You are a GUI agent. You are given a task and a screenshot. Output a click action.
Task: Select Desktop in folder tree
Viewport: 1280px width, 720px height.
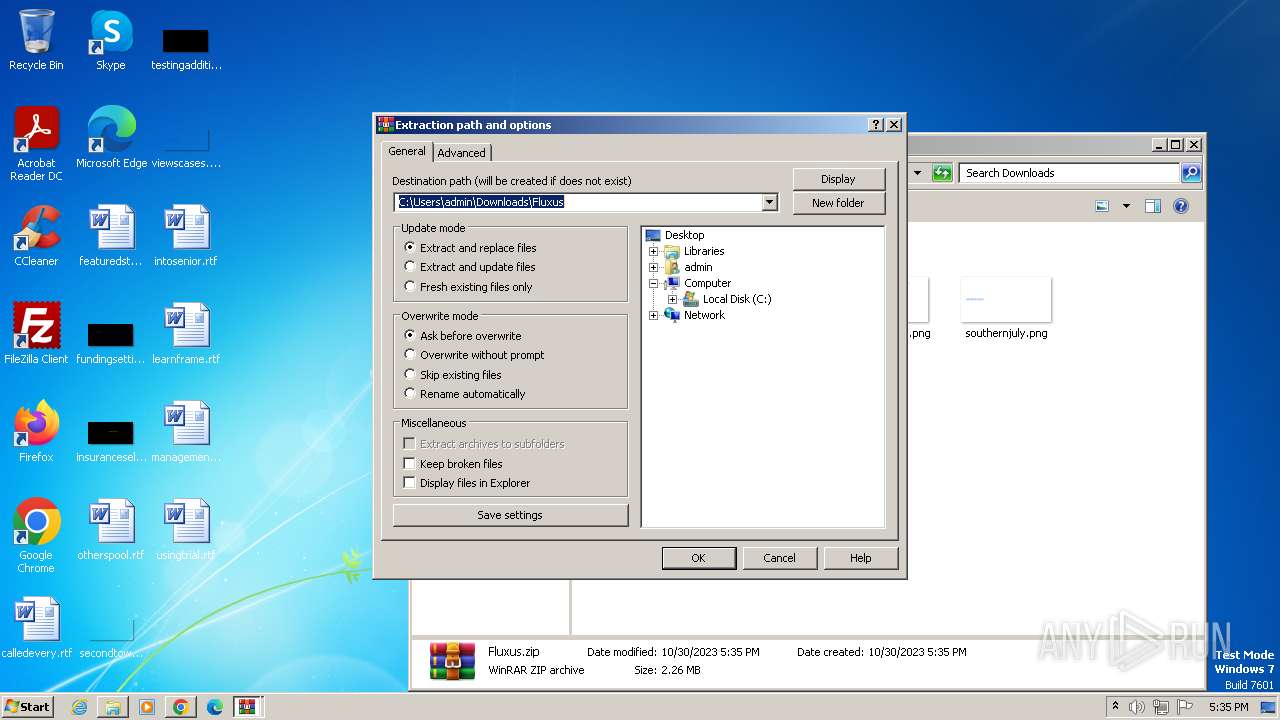click(x=684, y=235)
